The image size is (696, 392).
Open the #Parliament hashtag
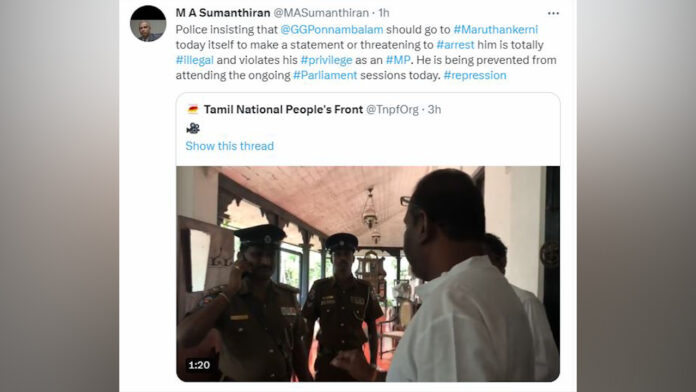[325, 75]
